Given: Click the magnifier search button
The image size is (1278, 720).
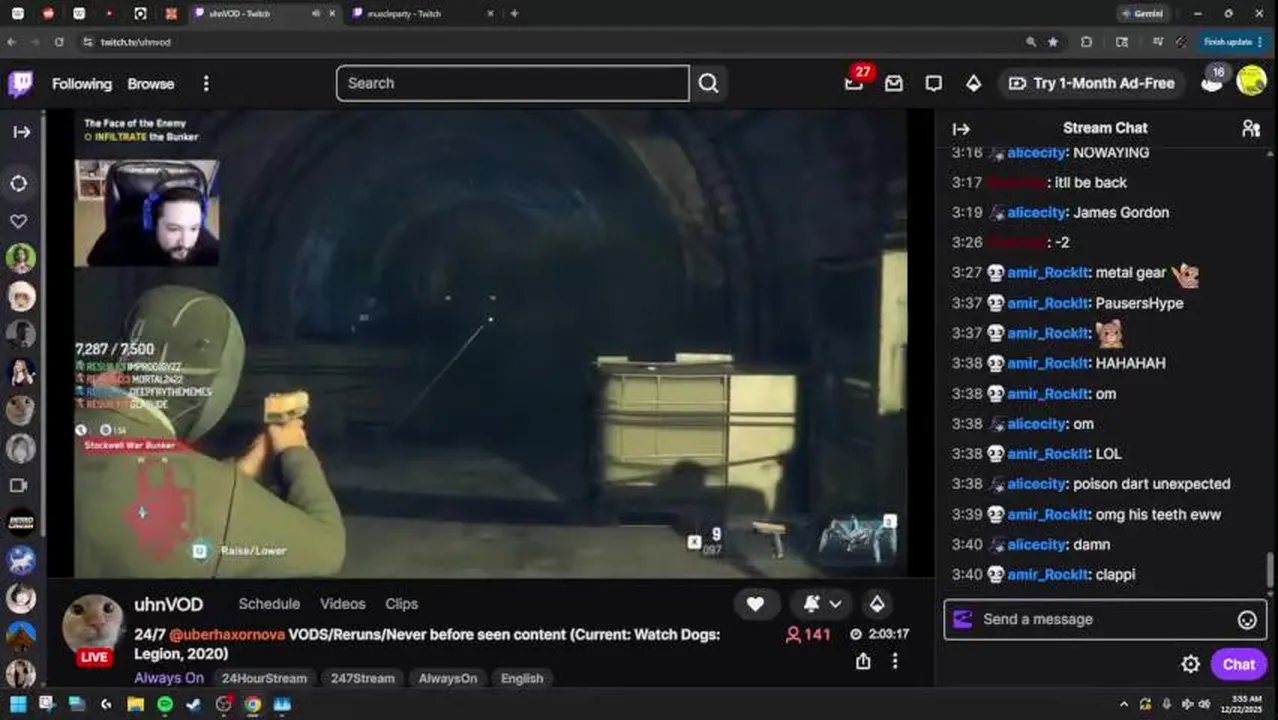Looking at the screenshot, I should tap(708, 83).
